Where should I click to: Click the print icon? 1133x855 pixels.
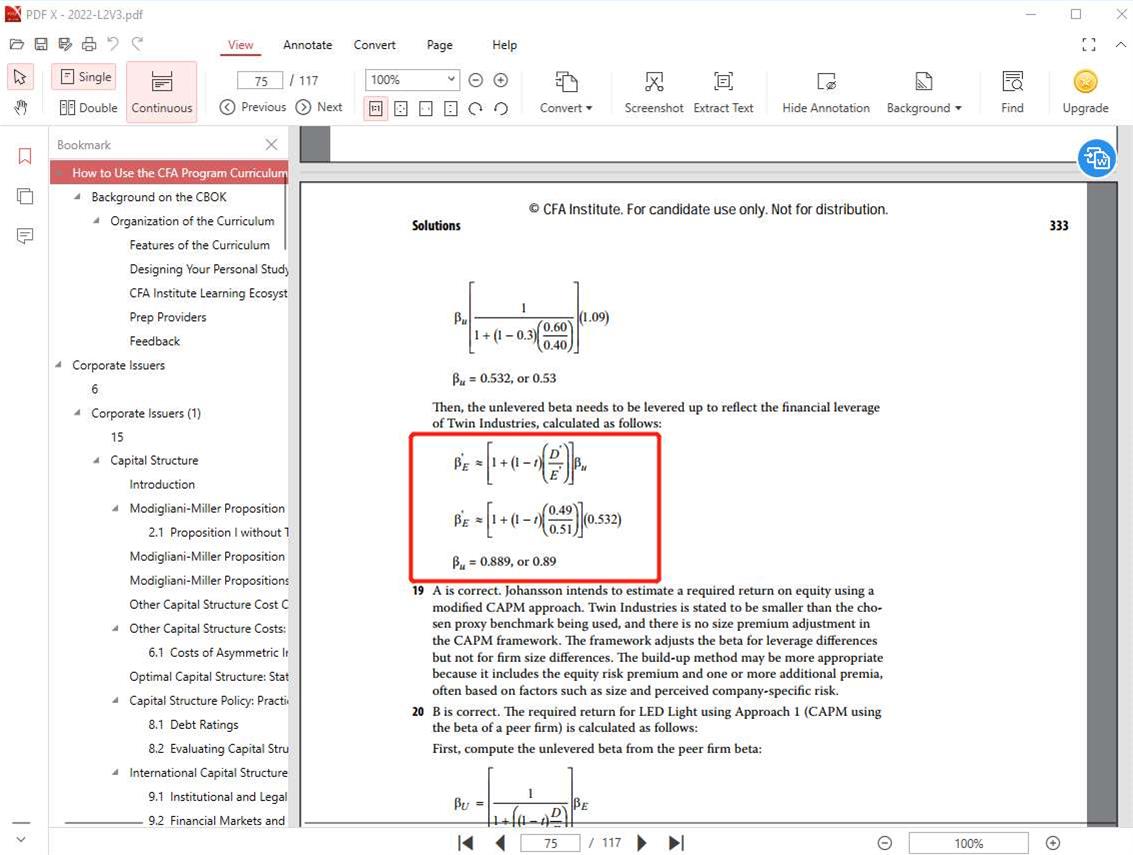(x=89, y=44)
